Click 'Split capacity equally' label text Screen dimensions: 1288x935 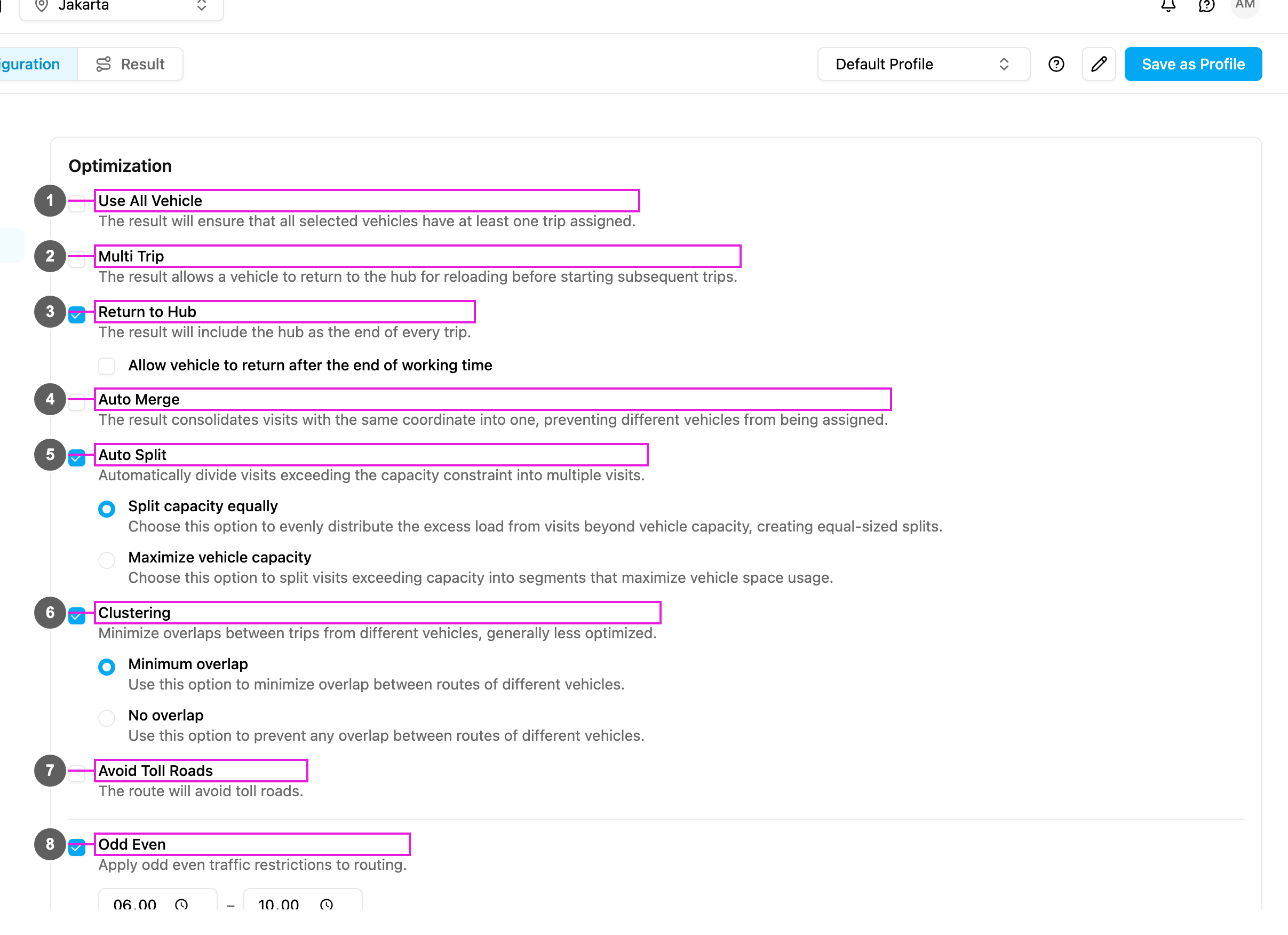[203, 506]
